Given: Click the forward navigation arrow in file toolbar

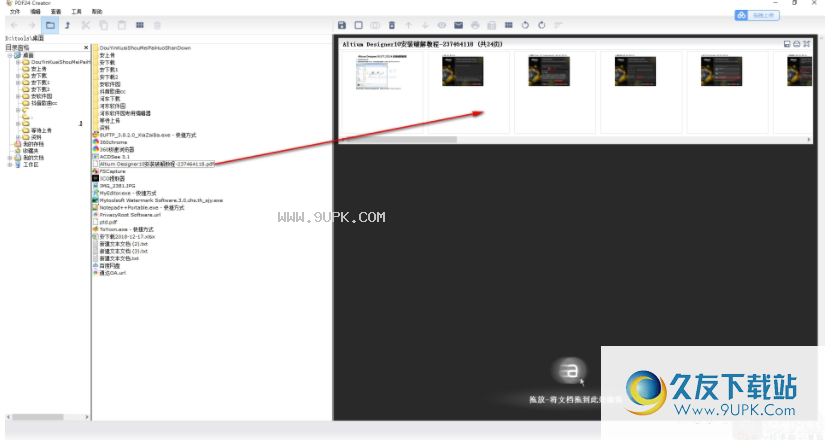Looking at the screenshot, I should 32,25.
